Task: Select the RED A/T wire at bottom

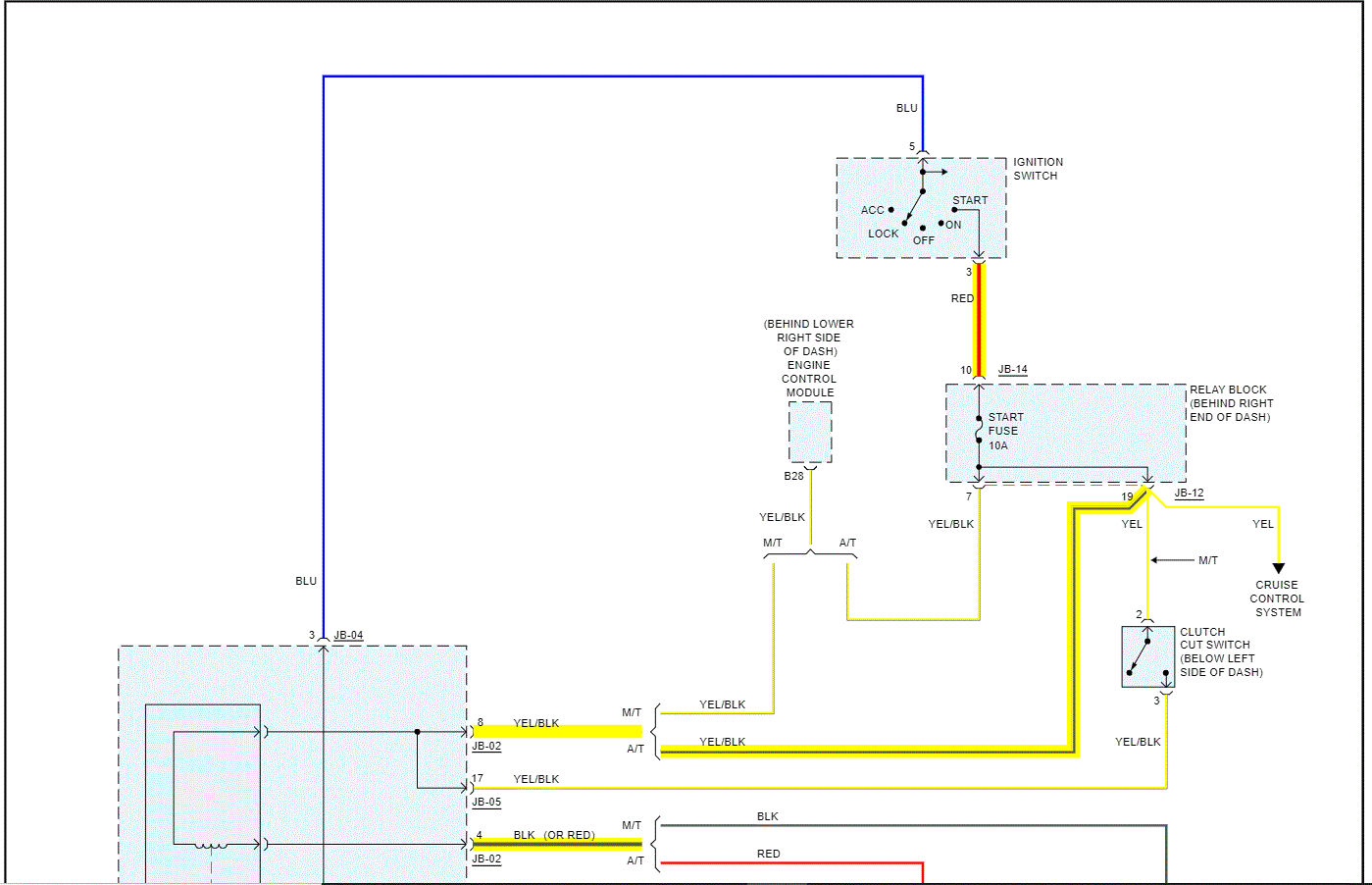Action: click(792, 863)
